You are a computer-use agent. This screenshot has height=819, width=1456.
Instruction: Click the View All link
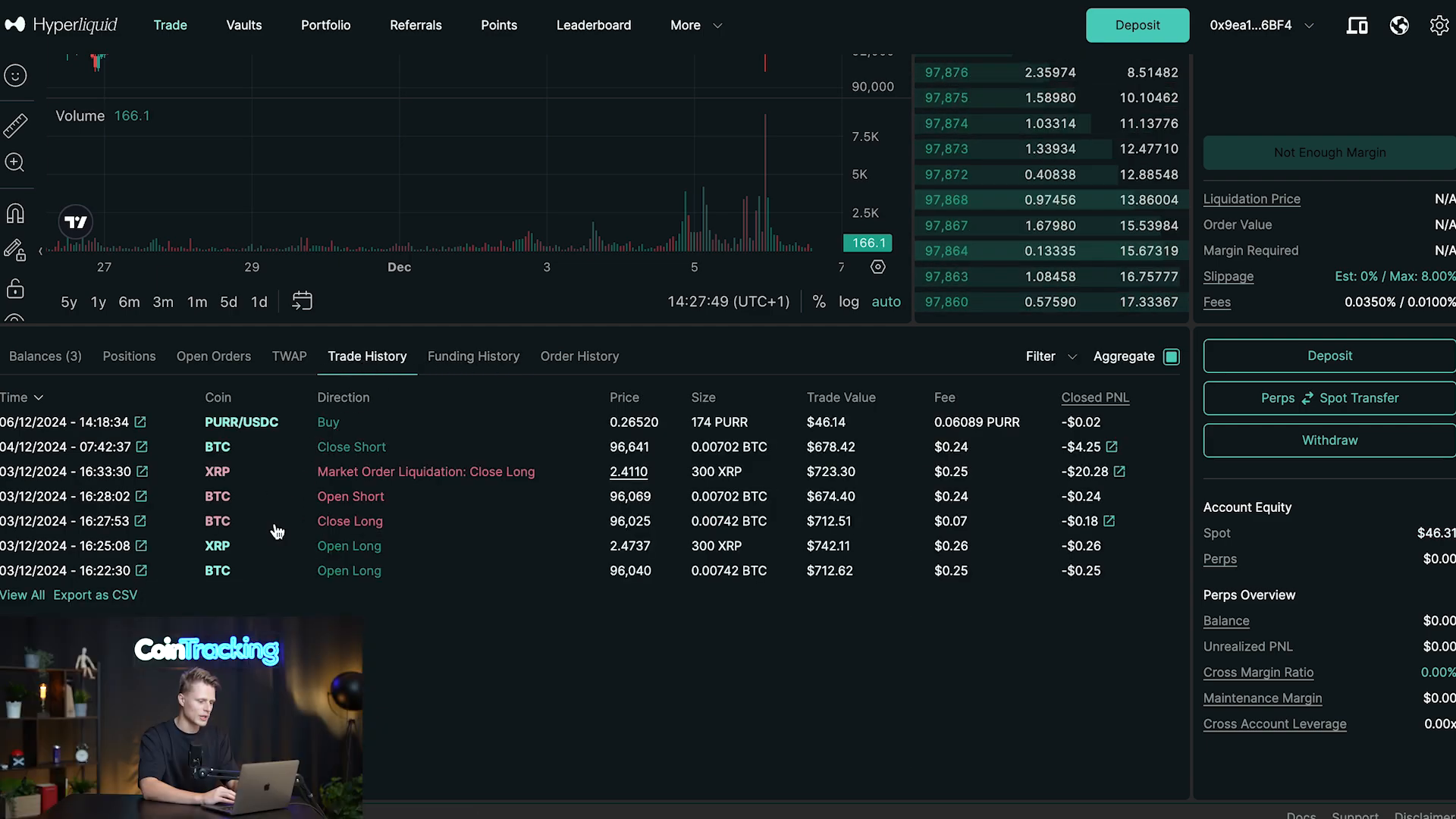click(x=22, y=595)
